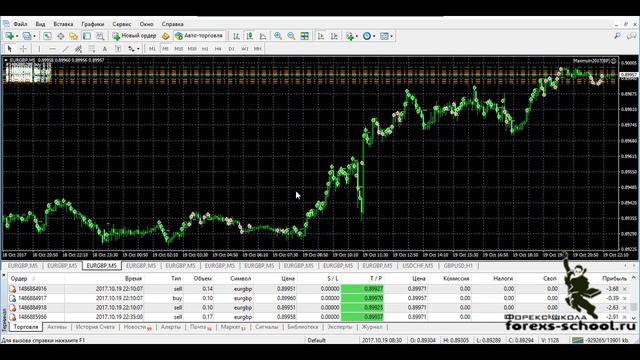This screenshot has height=360, width=640.
Task: Click the Periods clock icon
Action: [x=367, y=36]
